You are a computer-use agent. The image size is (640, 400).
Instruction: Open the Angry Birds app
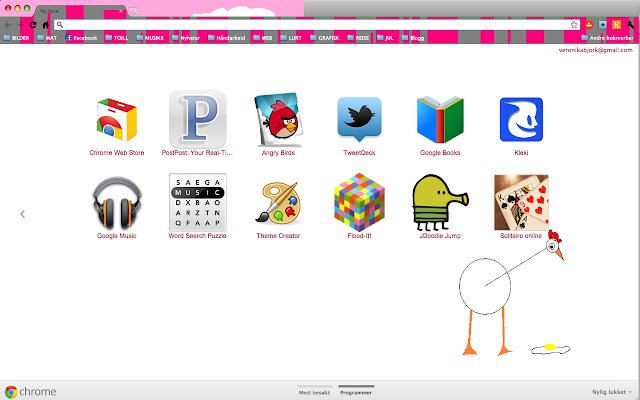(x=278, y=120)
